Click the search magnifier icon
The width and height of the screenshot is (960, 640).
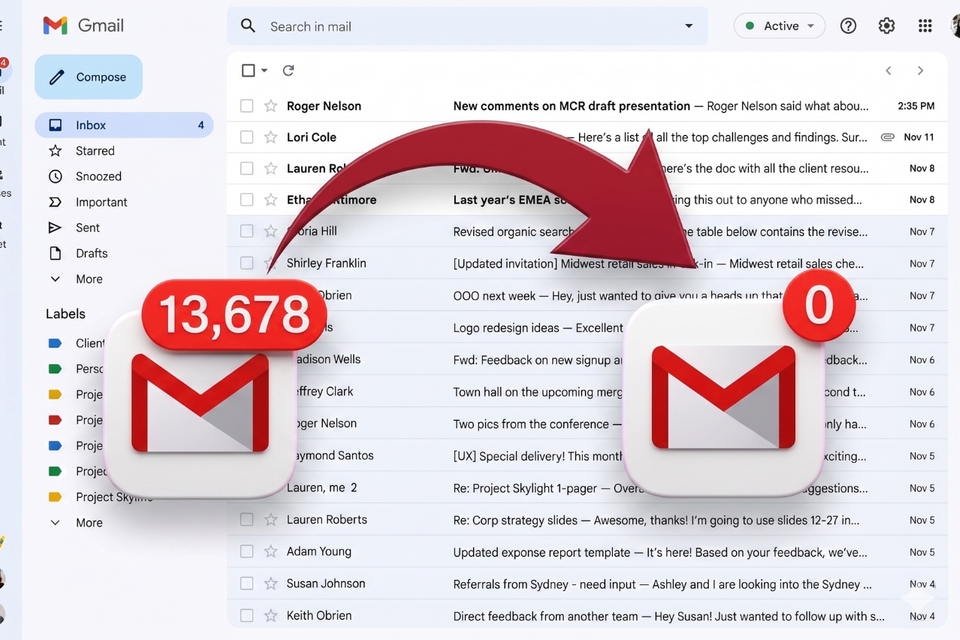click(x=248, y=26)
